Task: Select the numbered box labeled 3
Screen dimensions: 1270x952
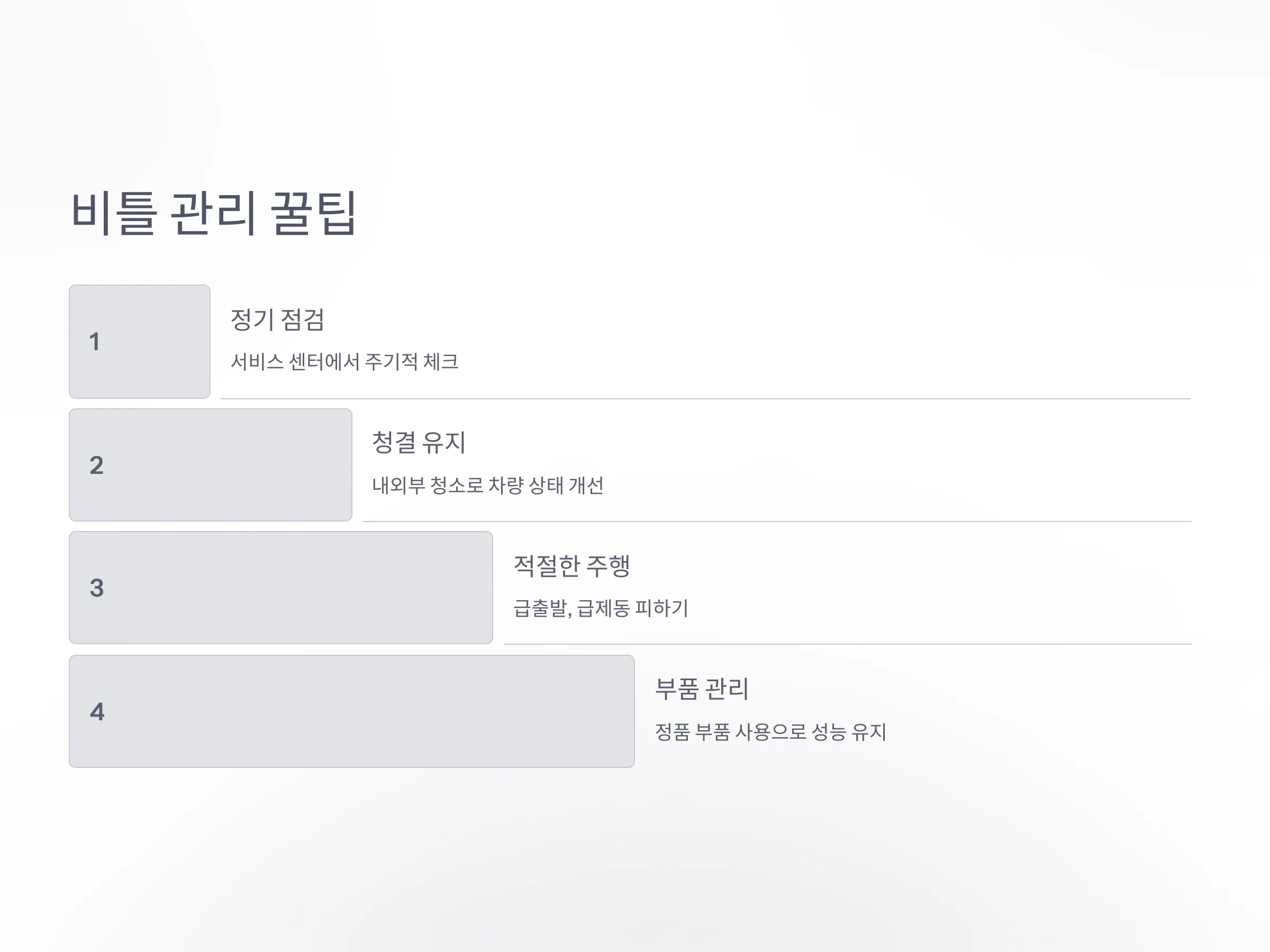Action: [281, 588]
